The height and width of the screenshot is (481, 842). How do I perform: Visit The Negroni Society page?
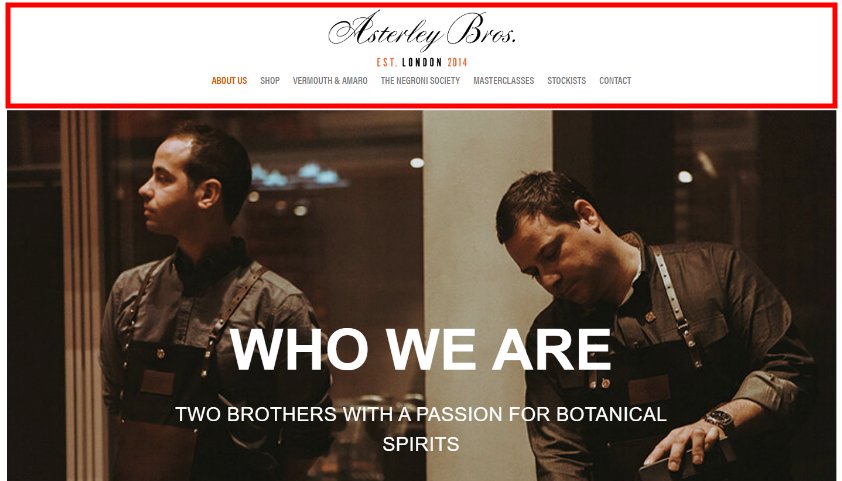420,81
